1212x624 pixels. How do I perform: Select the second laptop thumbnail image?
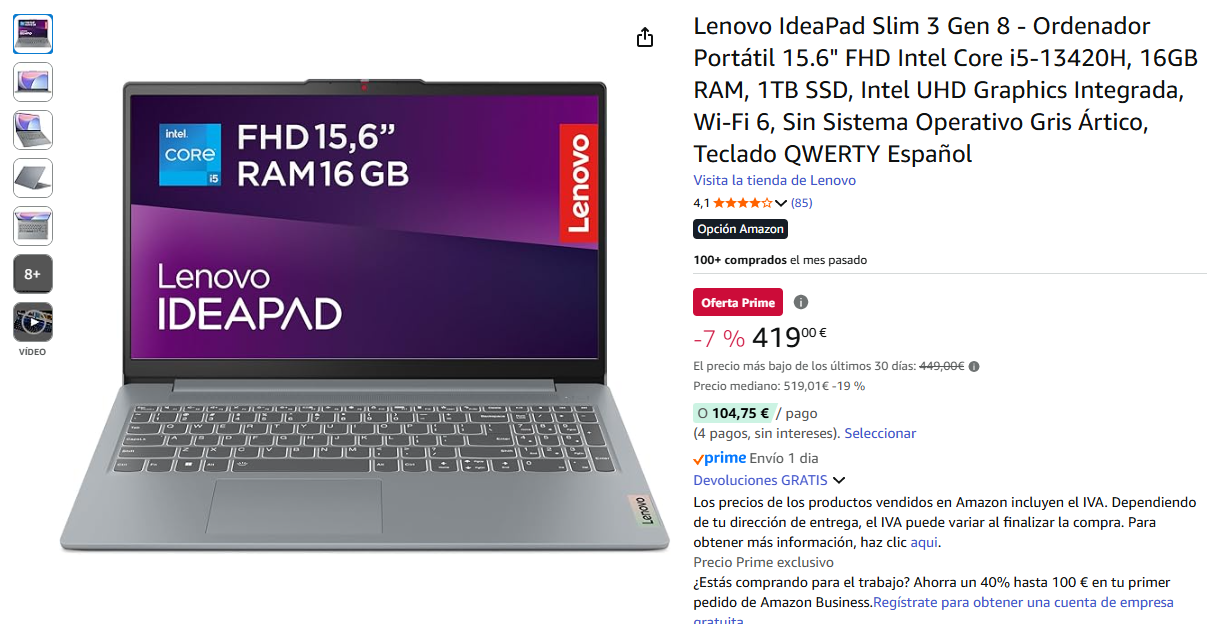click(x=33, y=82)
